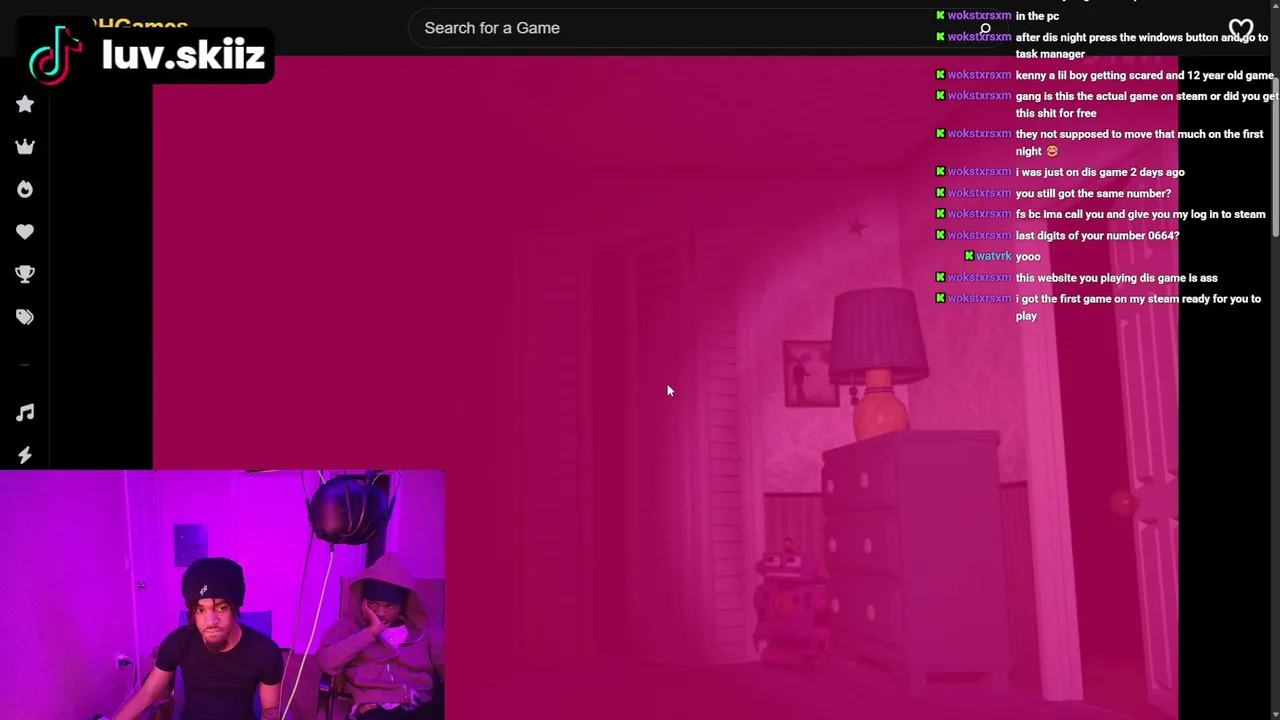Screen dimensions: 1280x720
Task: Select the fire trending icon in sidebar
Action: point(25,189)
